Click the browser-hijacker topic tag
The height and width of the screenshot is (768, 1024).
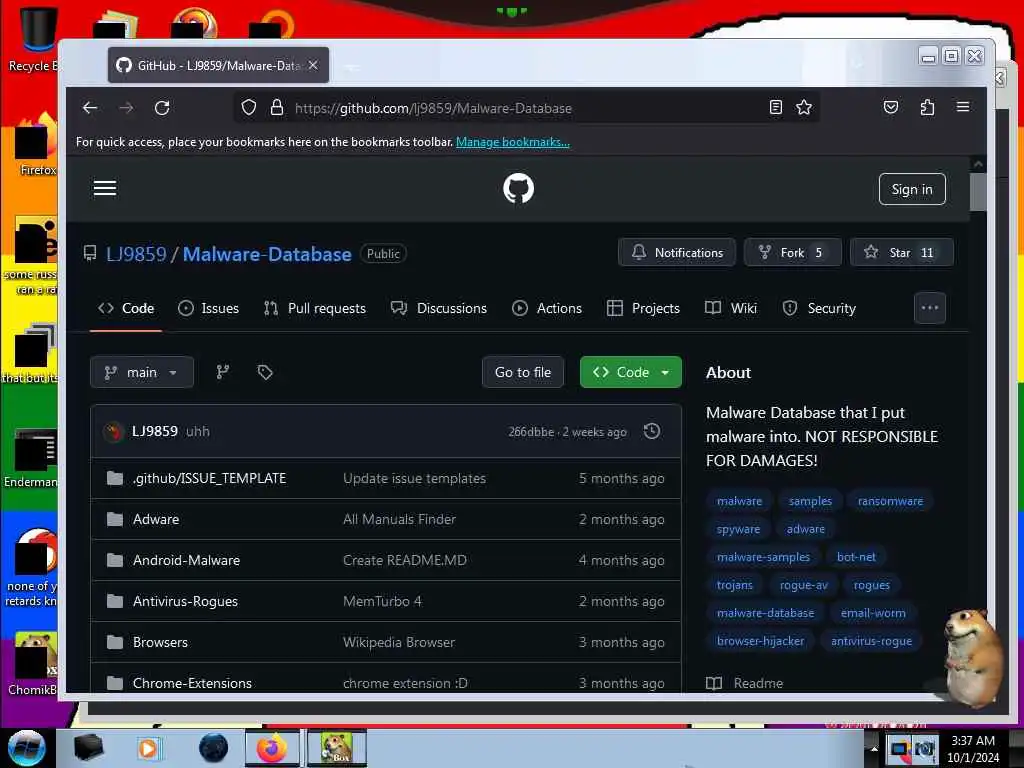(x=761, y=641)
